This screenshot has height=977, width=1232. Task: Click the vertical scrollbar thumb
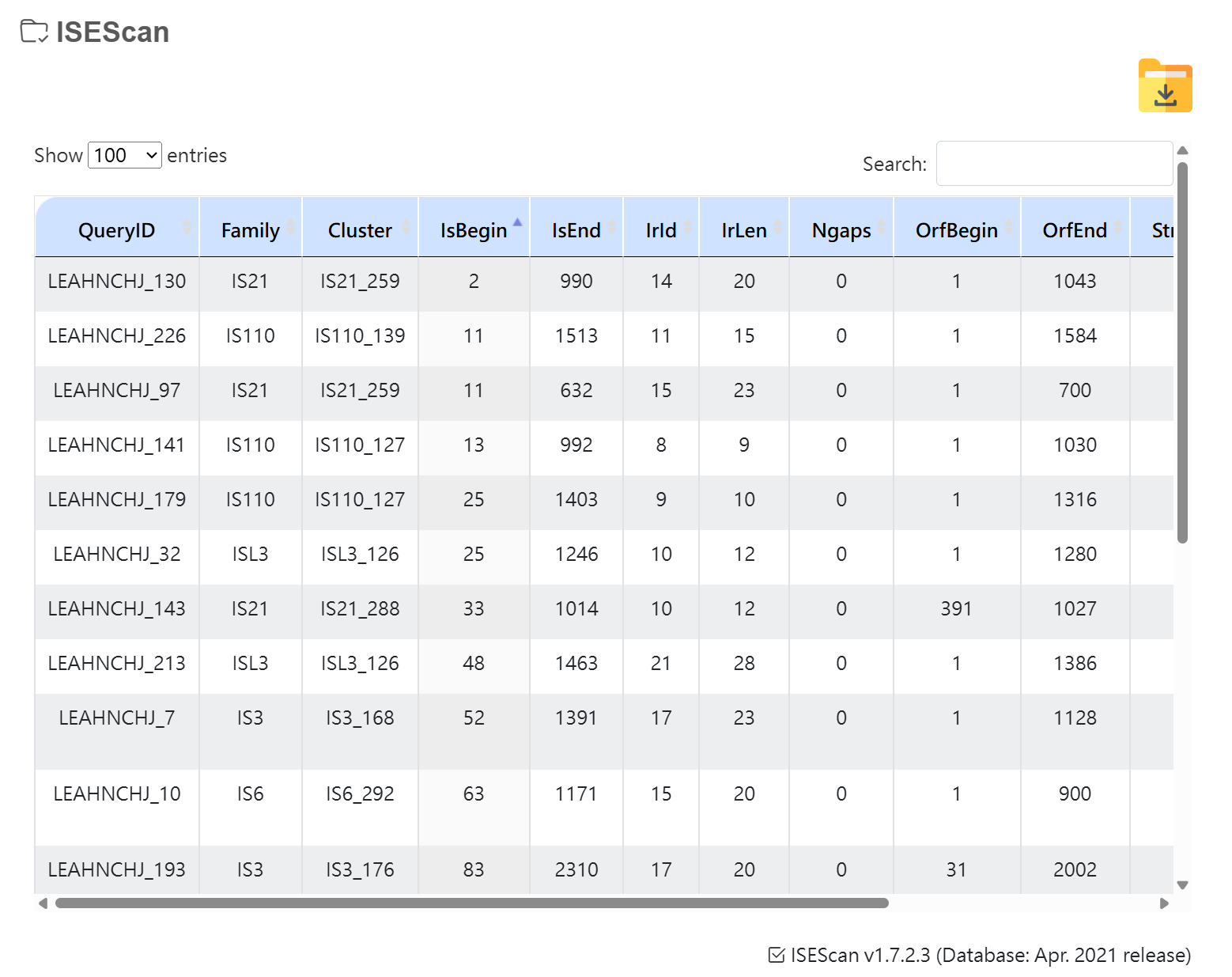[x=1182, y=352]
